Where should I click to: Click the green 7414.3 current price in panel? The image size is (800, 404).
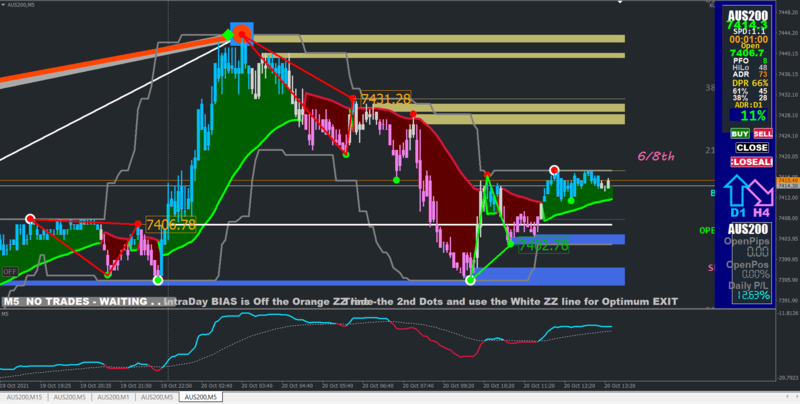coord(746,24)
